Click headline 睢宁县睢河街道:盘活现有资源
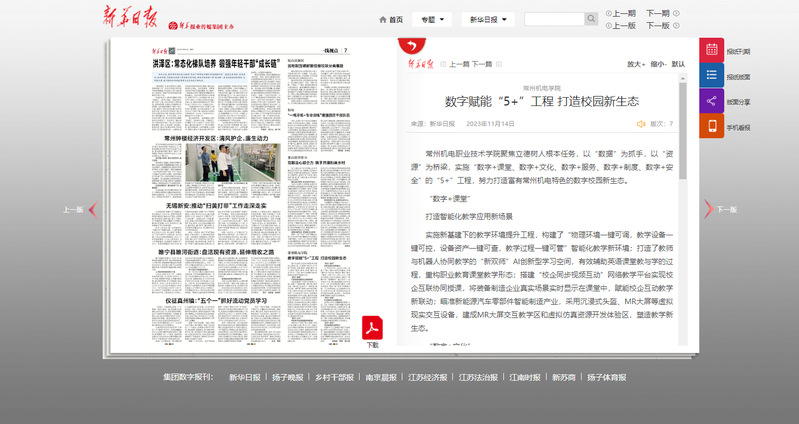The height and width of the screenshot is (424, 799). click(216, 252)
